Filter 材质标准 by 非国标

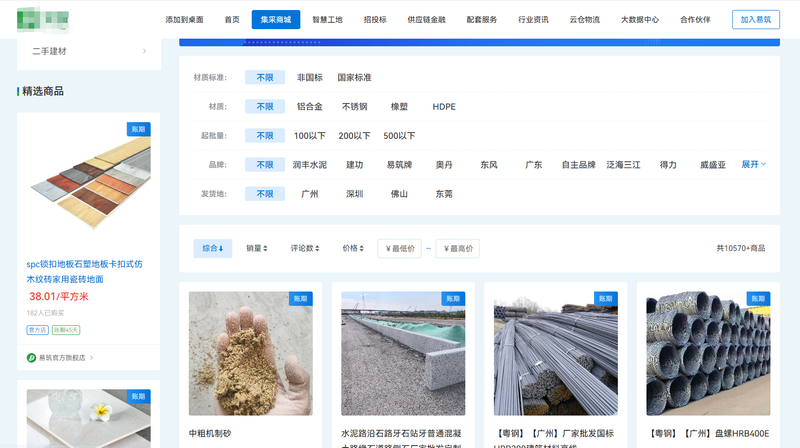click(310, 78)
